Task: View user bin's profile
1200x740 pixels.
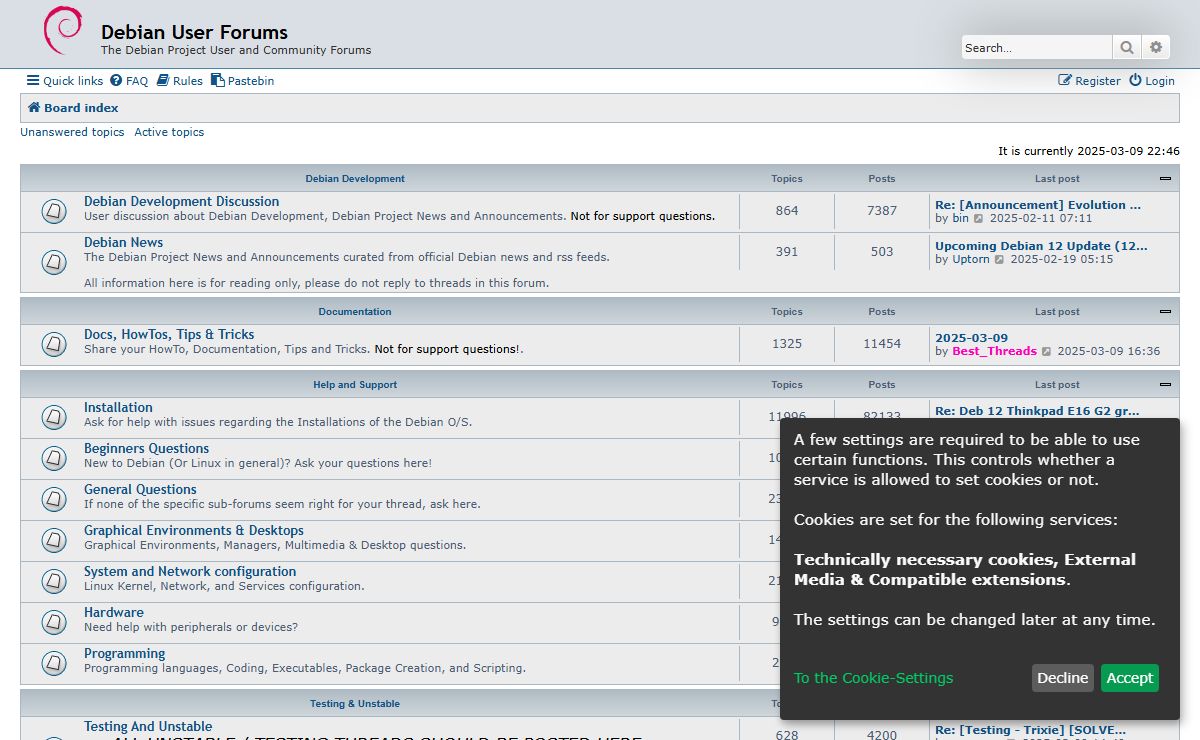Action: 960,218
